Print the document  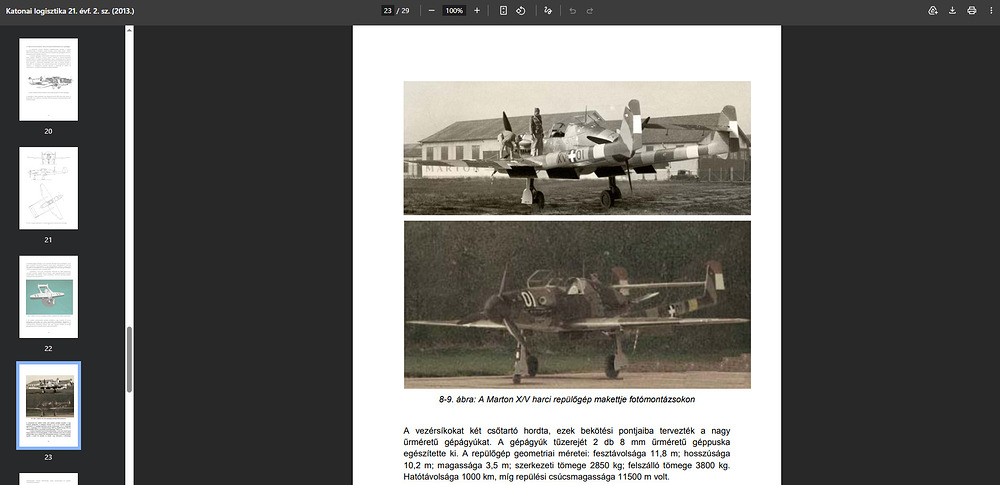click(x=971, y=10)
